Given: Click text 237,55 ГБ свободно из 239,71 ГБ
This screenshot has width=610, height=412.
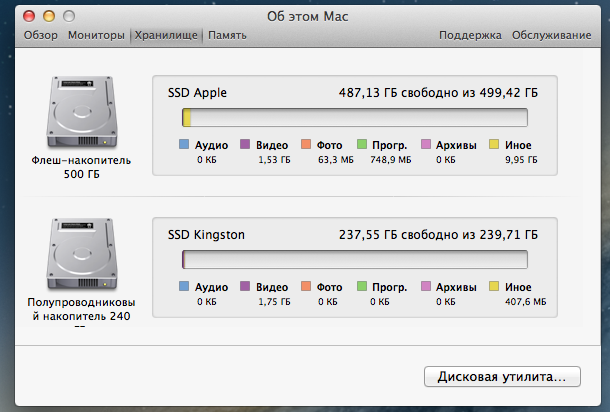Looking at the screenshot, I should (438, 235).
